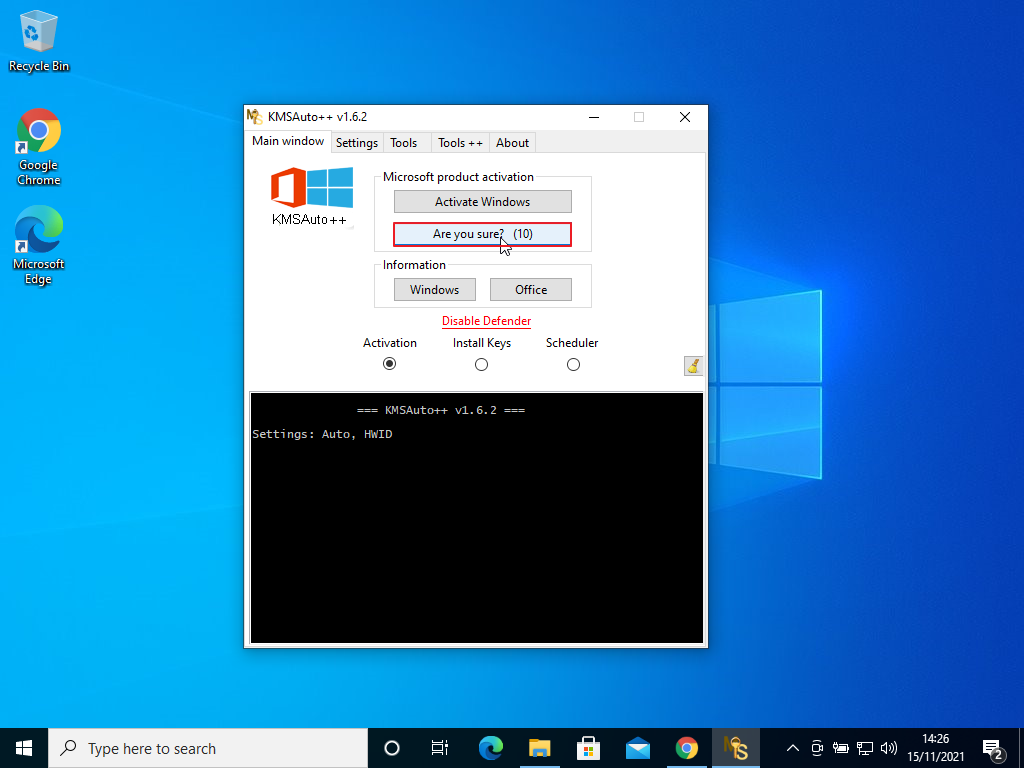Open the About tab
Image resolution: width=1024 pixels, height=768 pixels.
point(512,143)
